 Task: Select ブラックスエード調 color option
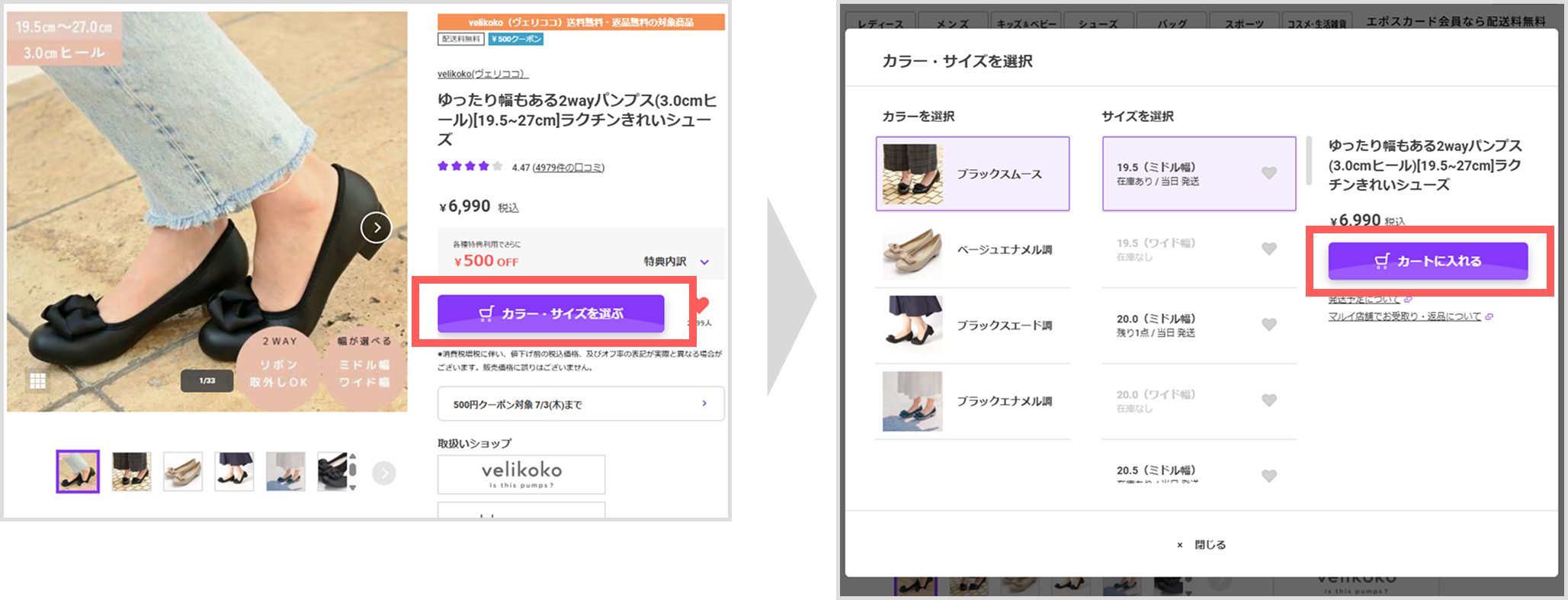tap(973, 326)
